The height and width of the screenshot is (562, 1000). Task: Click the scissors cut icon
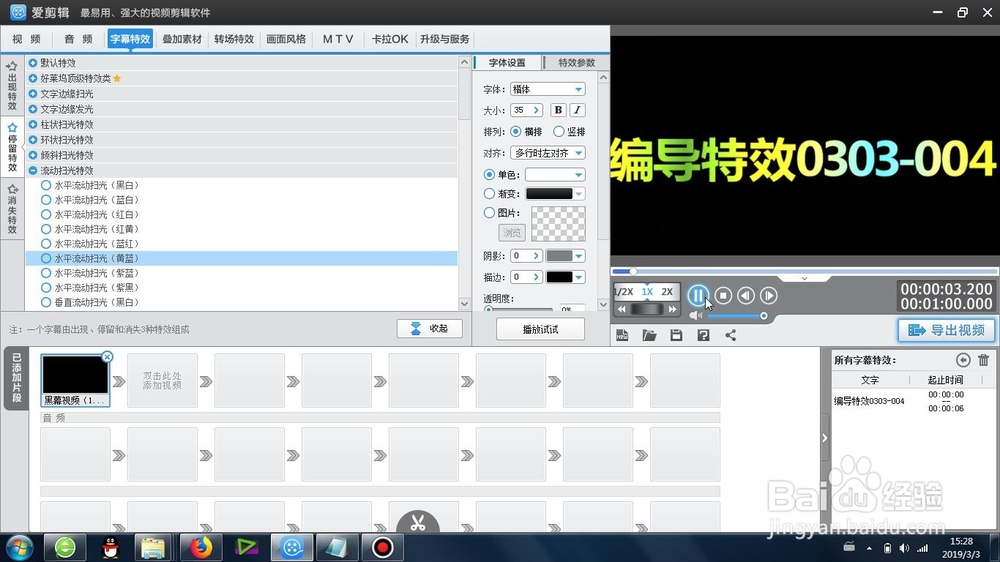(x=418, y=522)
